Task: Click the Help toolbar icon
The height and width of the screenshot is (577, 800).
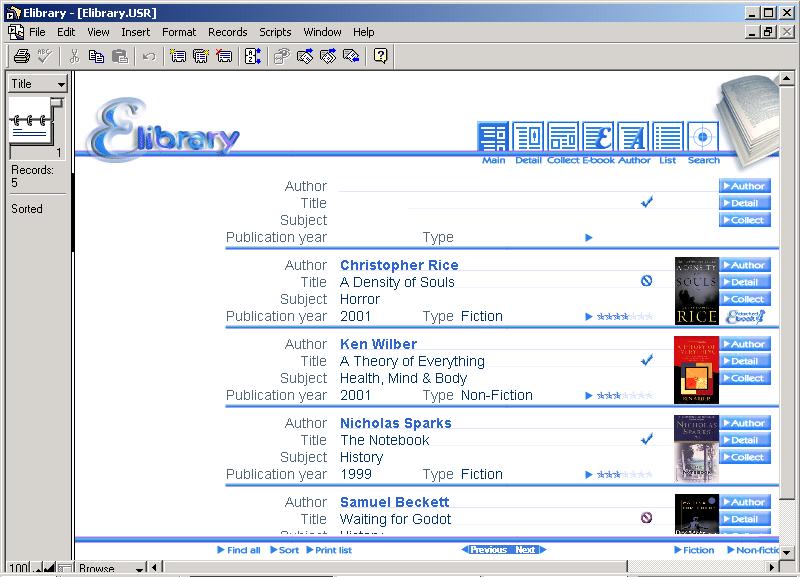Action: 380,56
